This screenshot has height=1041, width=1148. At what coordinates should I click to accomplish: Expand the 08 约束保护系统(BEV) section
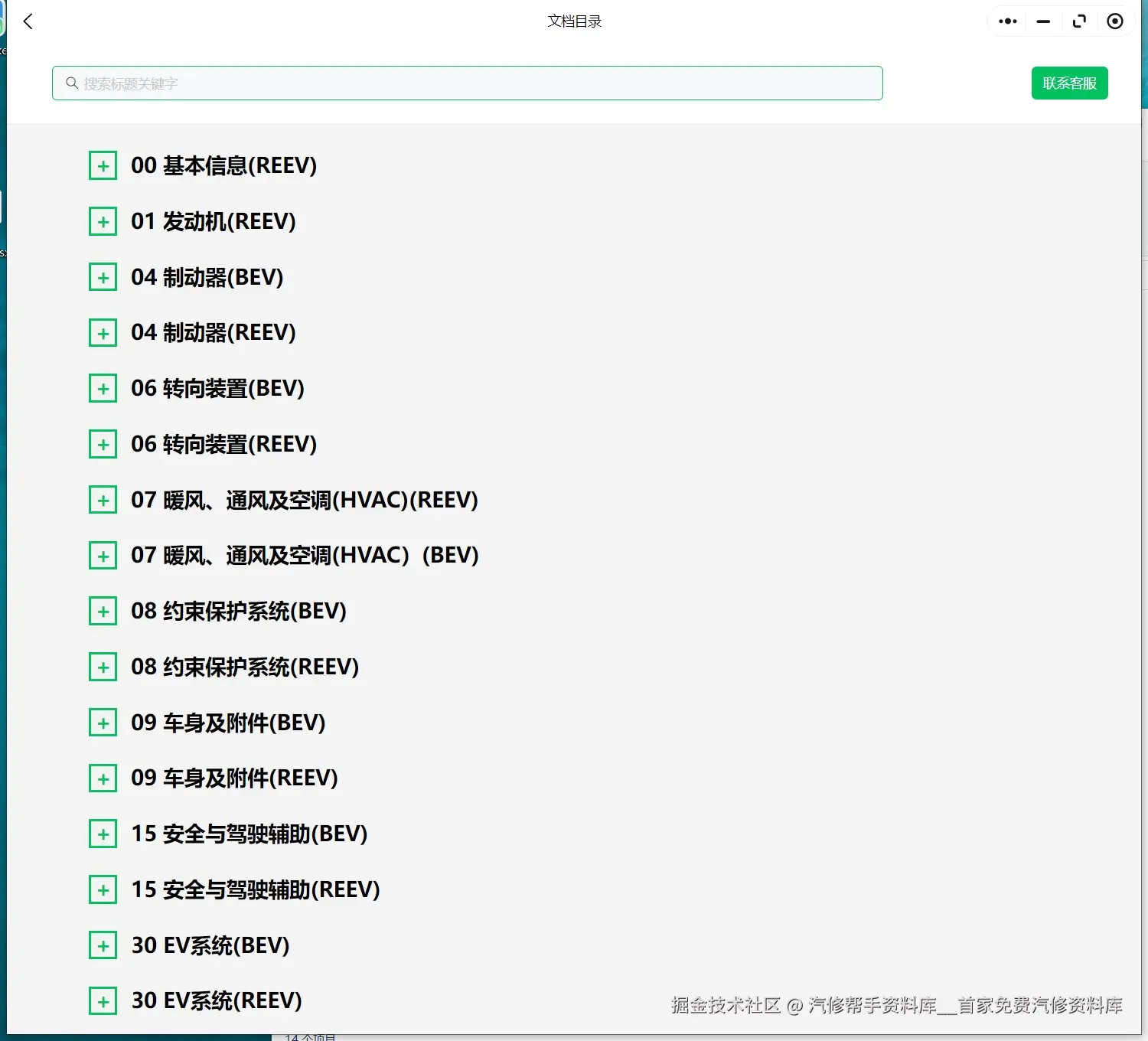tap(103, 611)
